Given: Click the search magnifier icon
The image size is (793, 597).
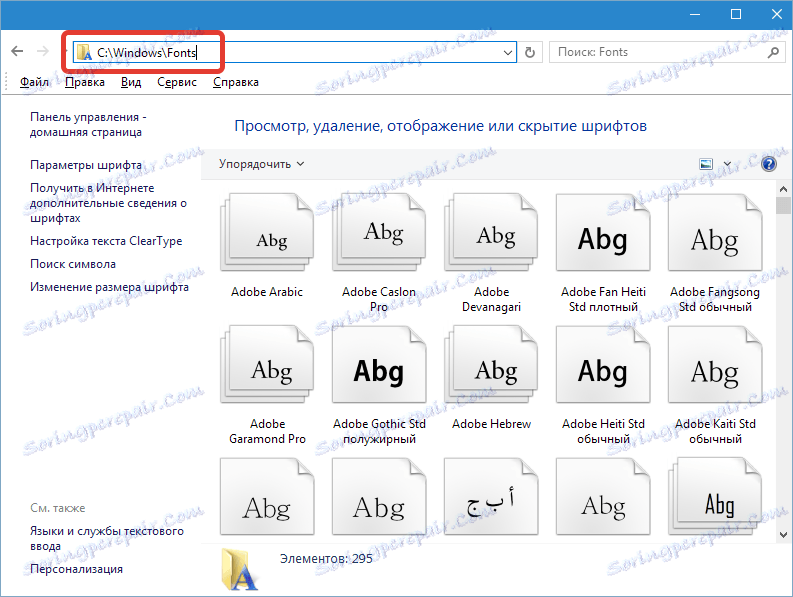Looking at the screenshot, I should pyautogui.click(x=773, y=52).
